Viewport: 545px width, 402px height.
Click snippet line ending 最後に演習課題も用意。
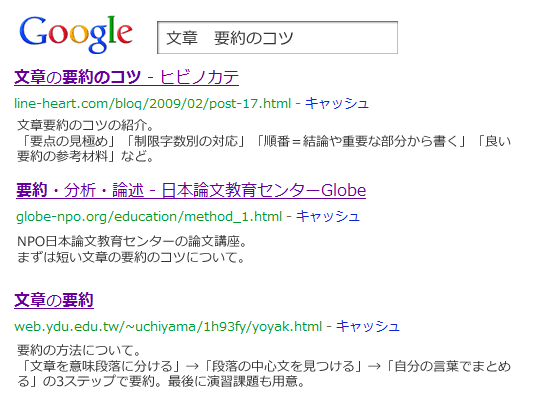point(161,382)
